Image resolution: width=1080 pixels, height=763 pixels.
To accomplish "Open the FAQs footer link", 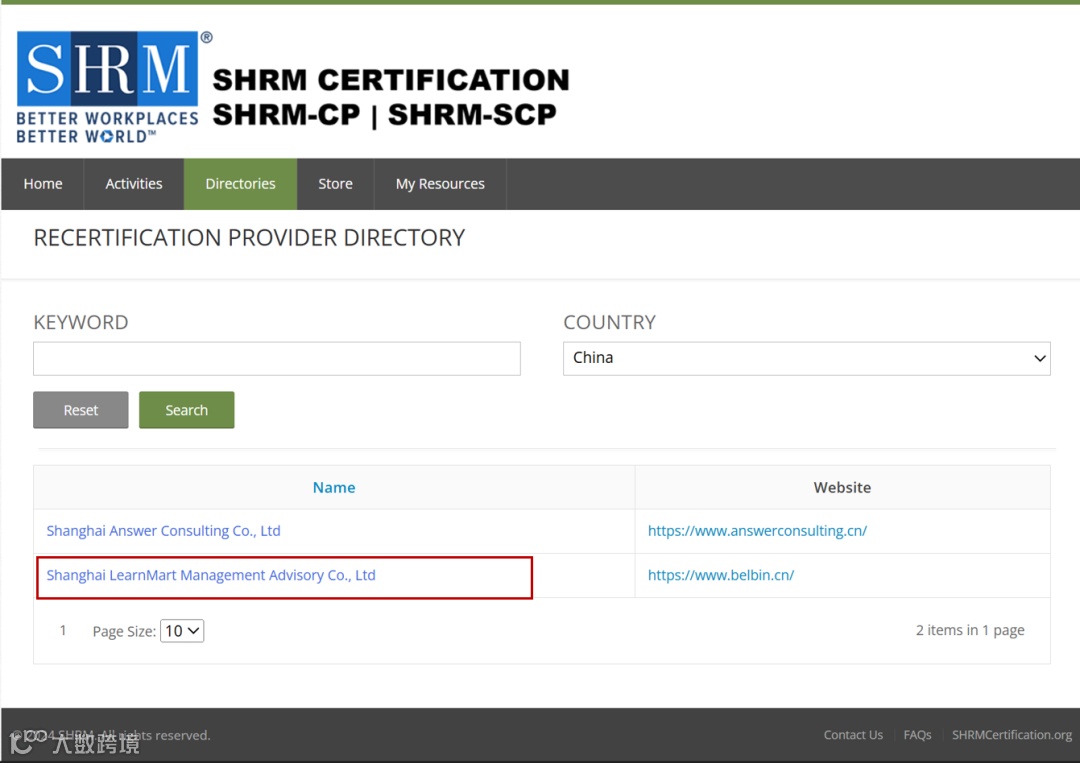I will pyautogui.click(x=917, y=735).
